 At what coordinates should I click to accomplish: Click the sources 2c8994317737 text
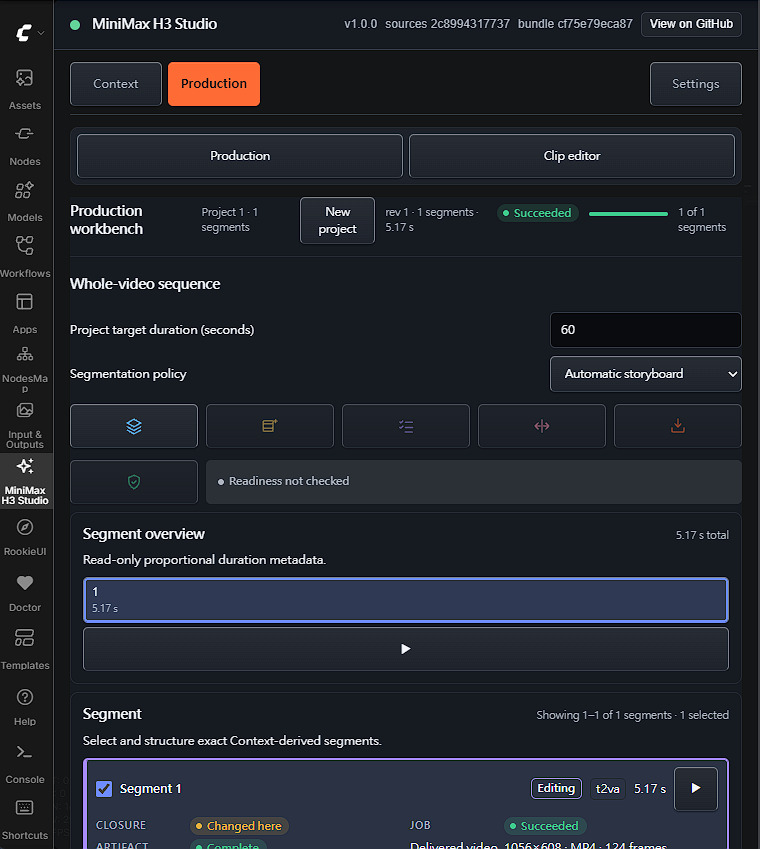point(447,24)
